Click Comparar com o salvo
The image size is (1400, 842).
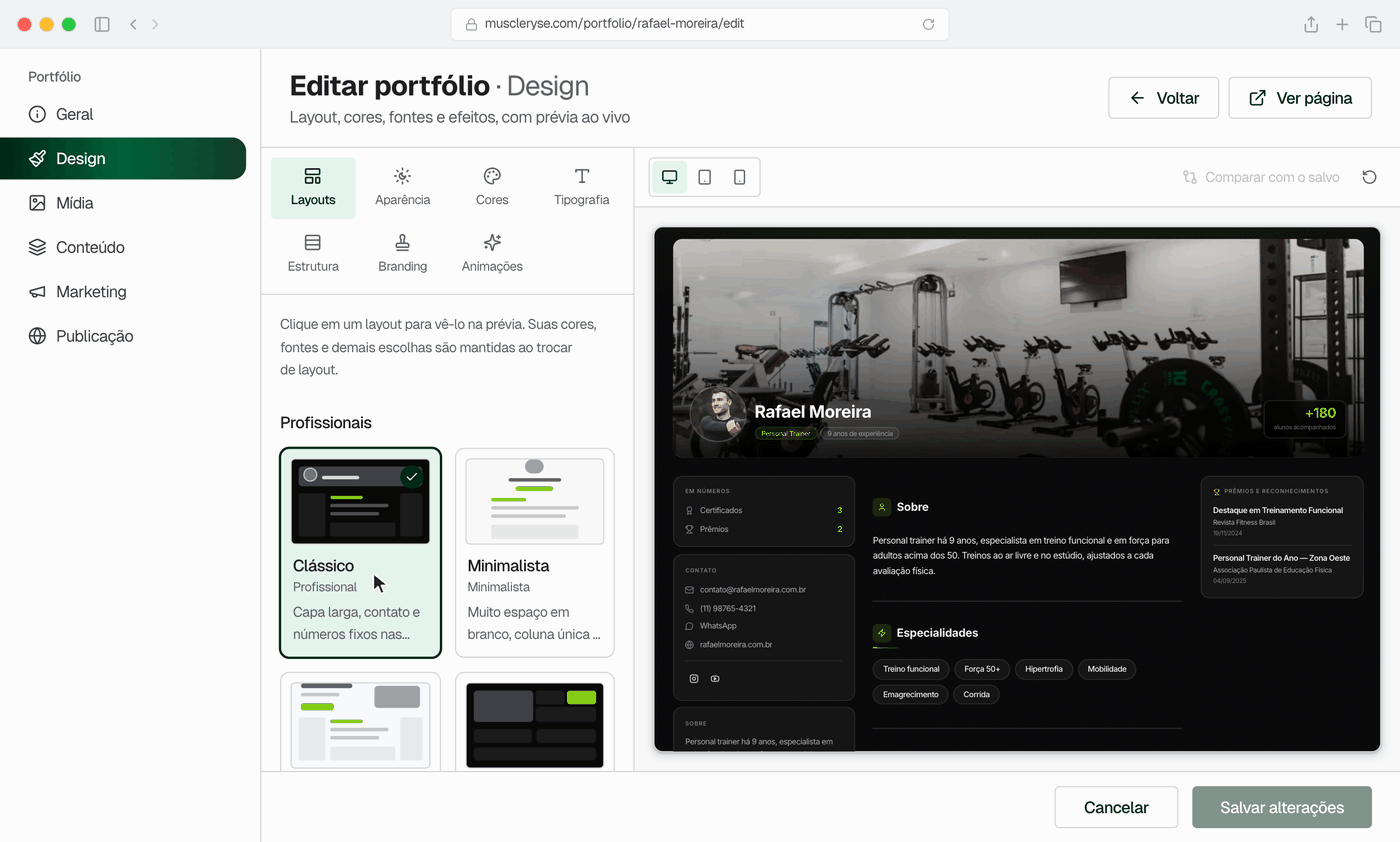click(x=1260, y=177)
